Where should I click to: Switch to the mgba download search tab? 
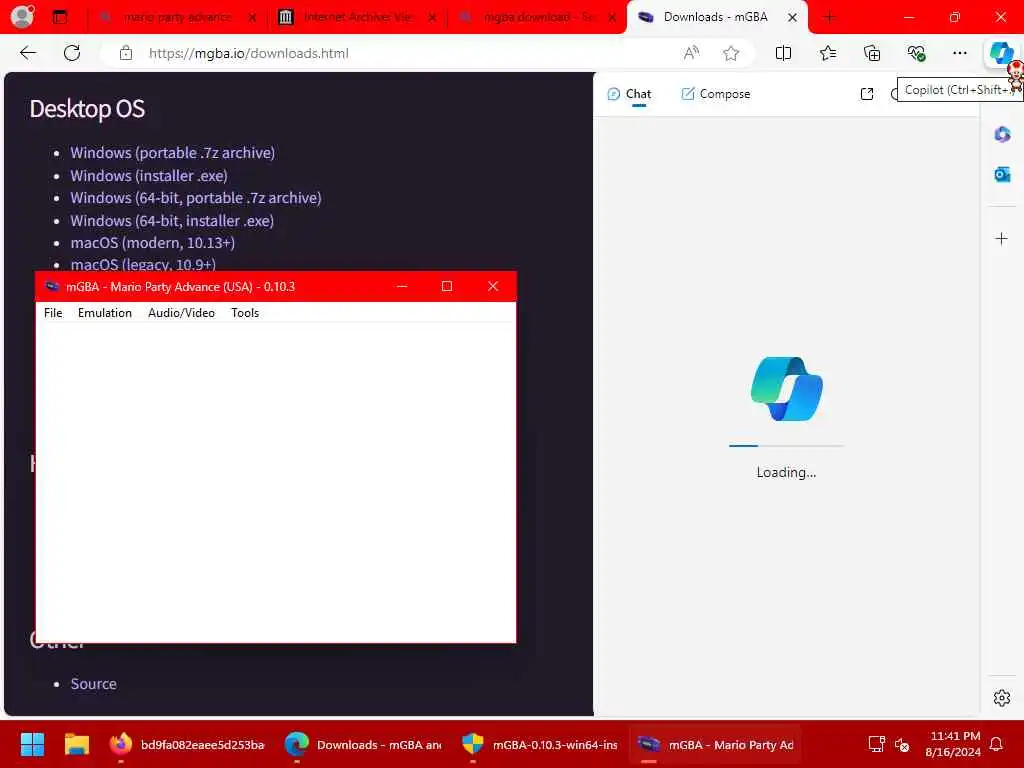coord(538,17)
